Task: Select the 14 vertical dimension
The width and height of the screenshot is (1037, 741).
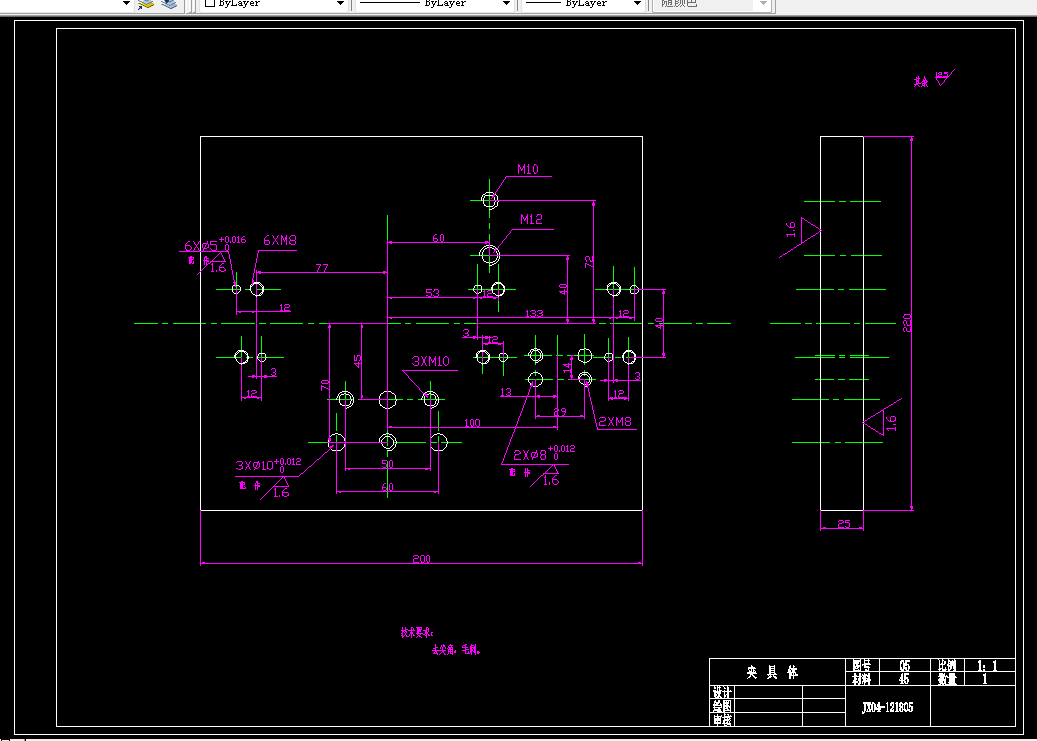Action: point(566,368)
